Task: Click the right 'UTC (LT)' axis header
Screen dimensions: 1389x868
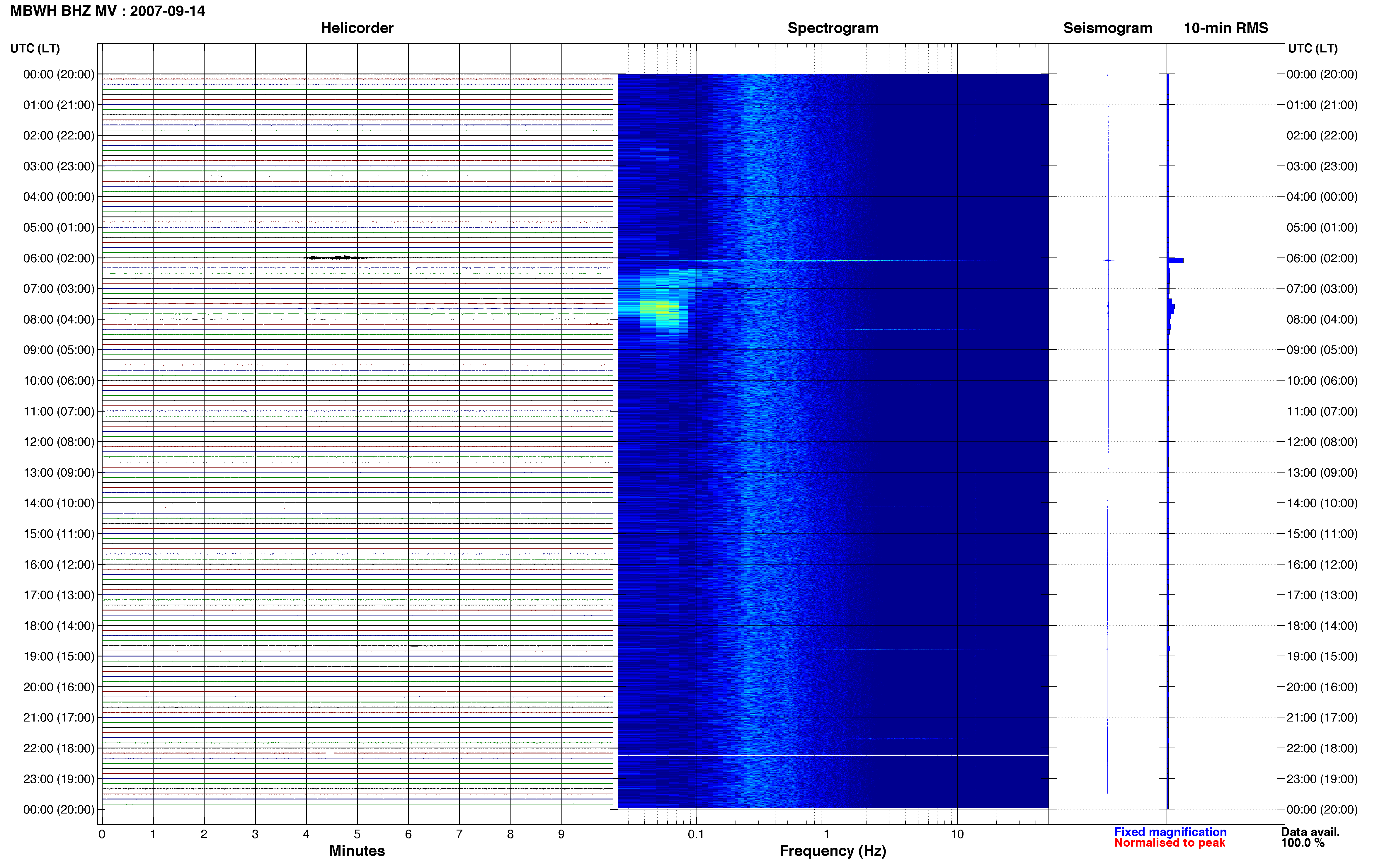Action: [1313, 48]
